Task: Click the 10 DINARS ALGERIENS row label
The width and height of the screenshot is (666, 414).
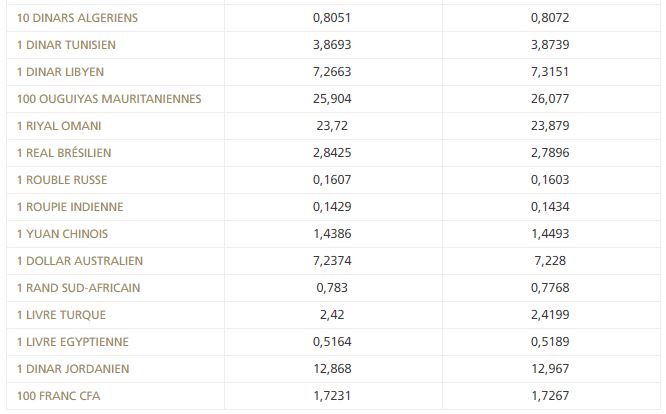Action: (x=77, y=18)
